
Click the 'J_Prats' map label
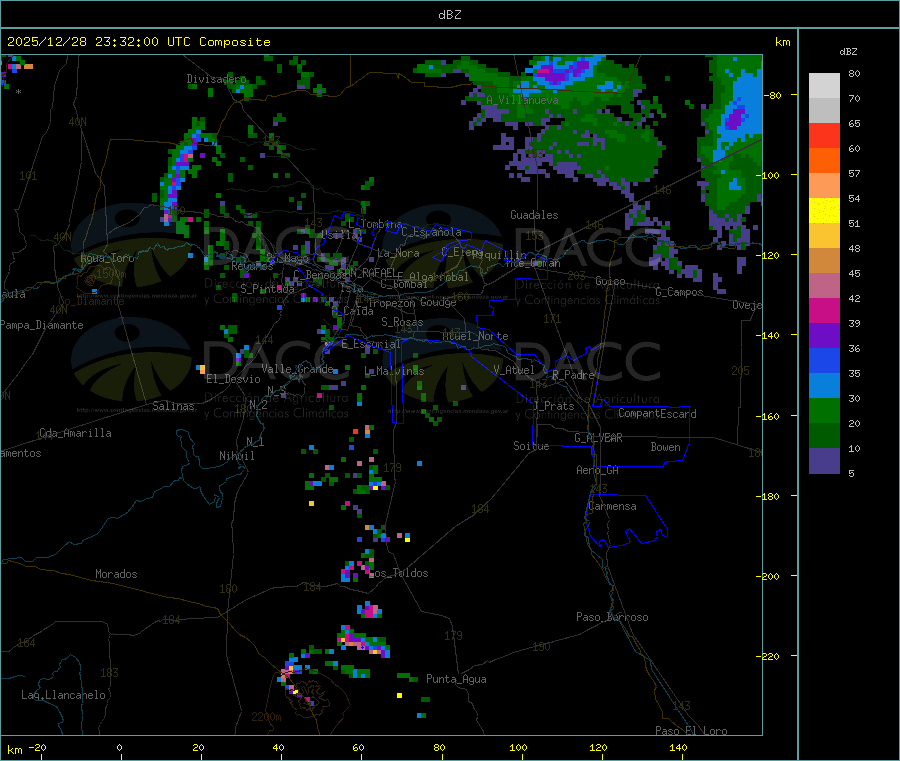554,406
